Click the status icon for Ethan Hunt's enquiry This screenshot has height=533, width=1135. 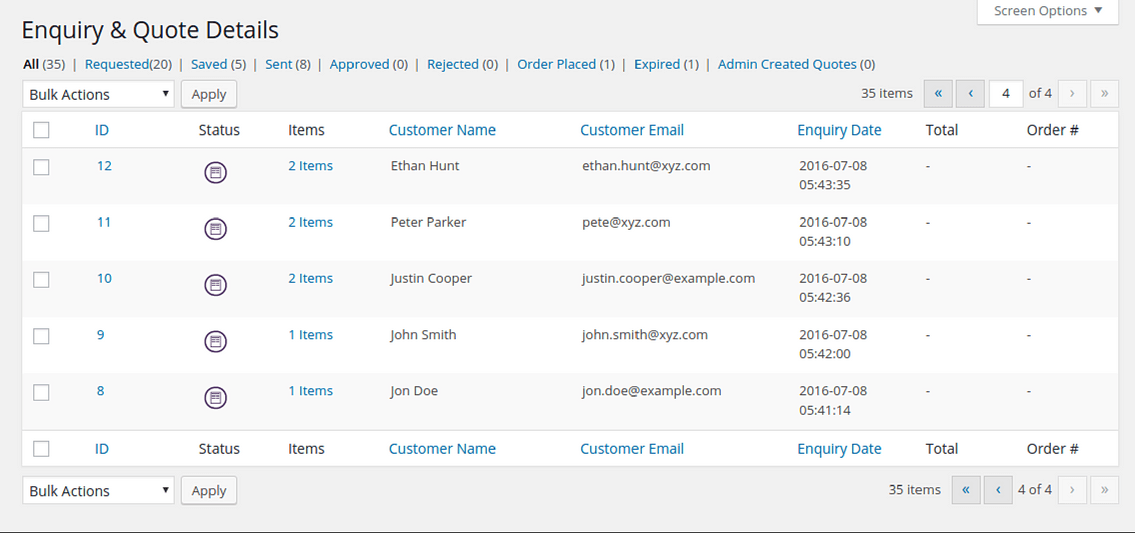point(215,173)
